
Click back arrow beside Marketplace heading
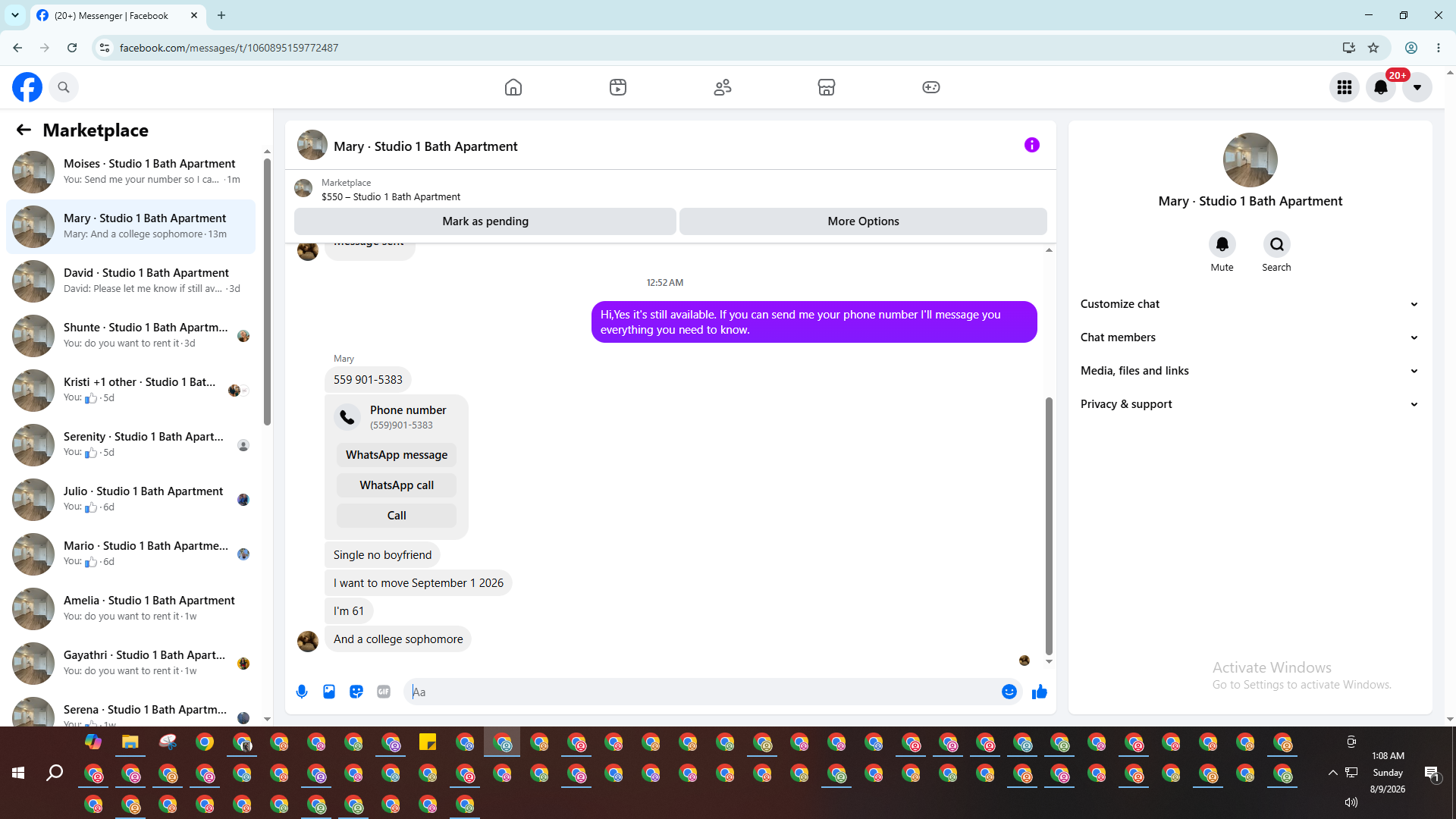[x=24, y=130]
